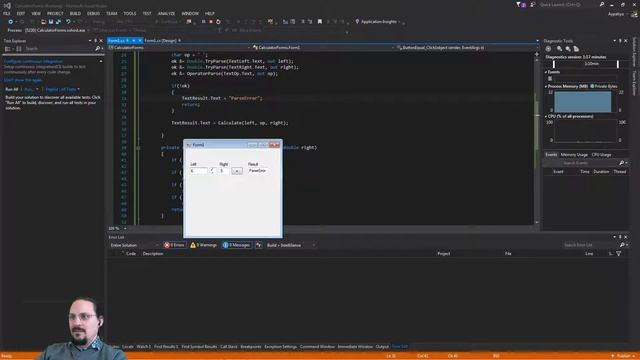Switch to the CPU Usage tab
The height and width of the screenshot is (360, 640).
coord(601,155)
